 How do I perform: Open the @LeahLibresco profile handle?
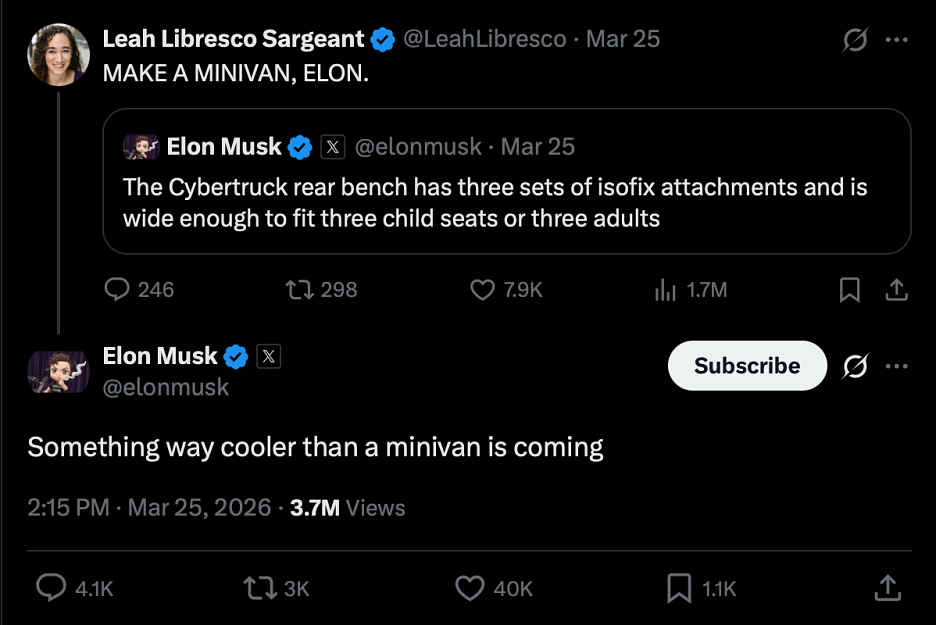click(483, 39)
